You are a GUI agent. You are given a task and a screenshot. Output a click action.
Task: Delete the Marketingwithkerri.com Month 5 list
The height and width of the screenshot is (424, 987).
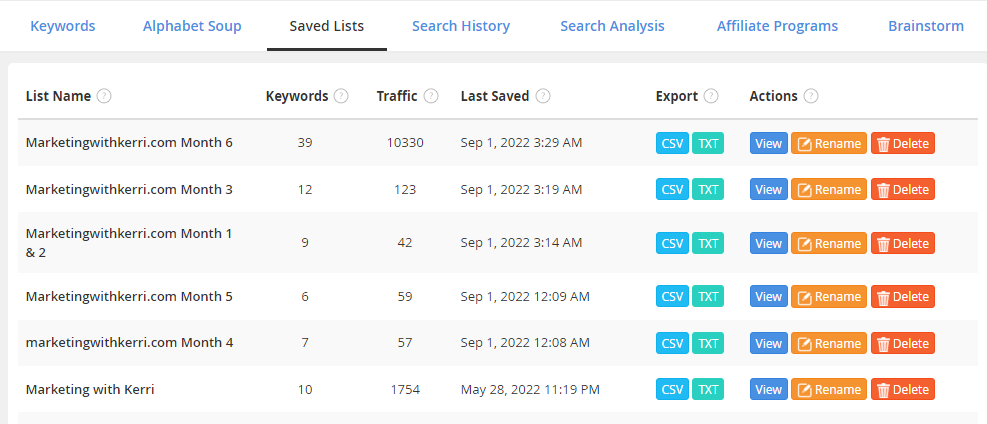tap(903, 296)
